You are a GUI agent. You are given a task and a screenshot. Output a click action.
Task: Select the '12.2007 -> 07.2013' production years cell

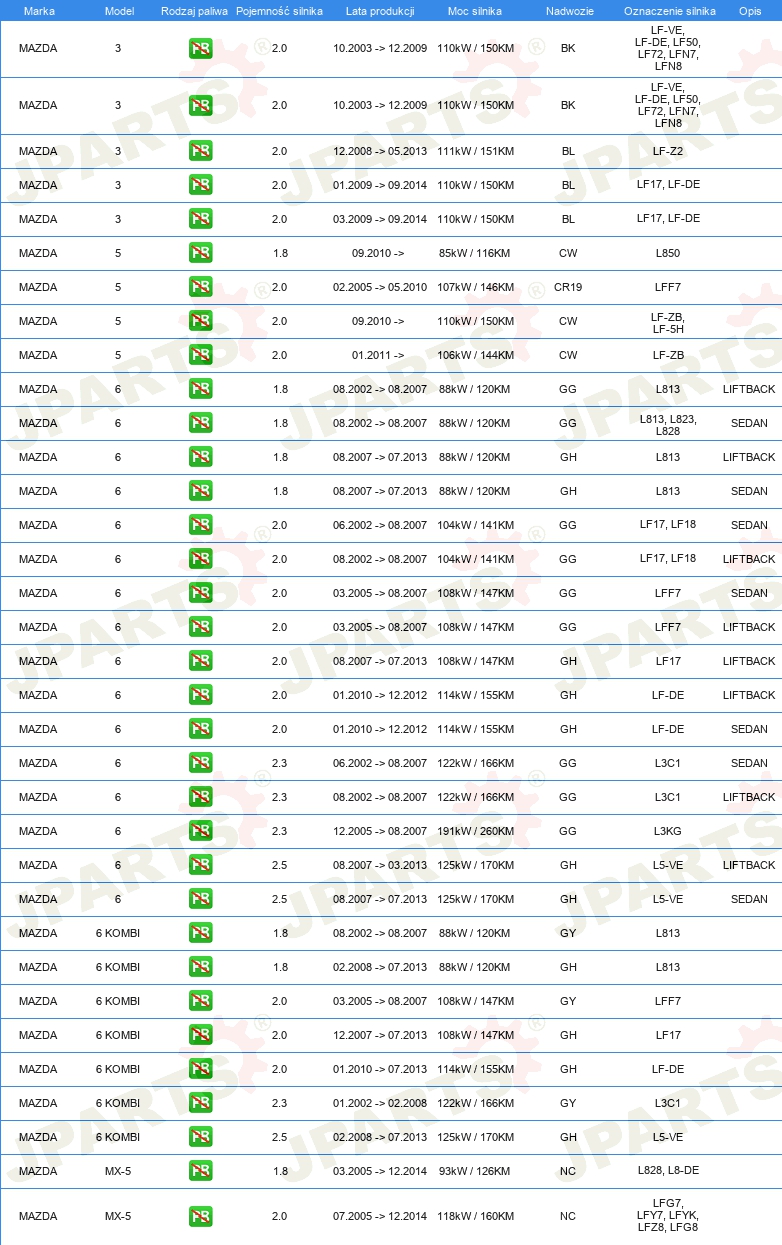380,1035
